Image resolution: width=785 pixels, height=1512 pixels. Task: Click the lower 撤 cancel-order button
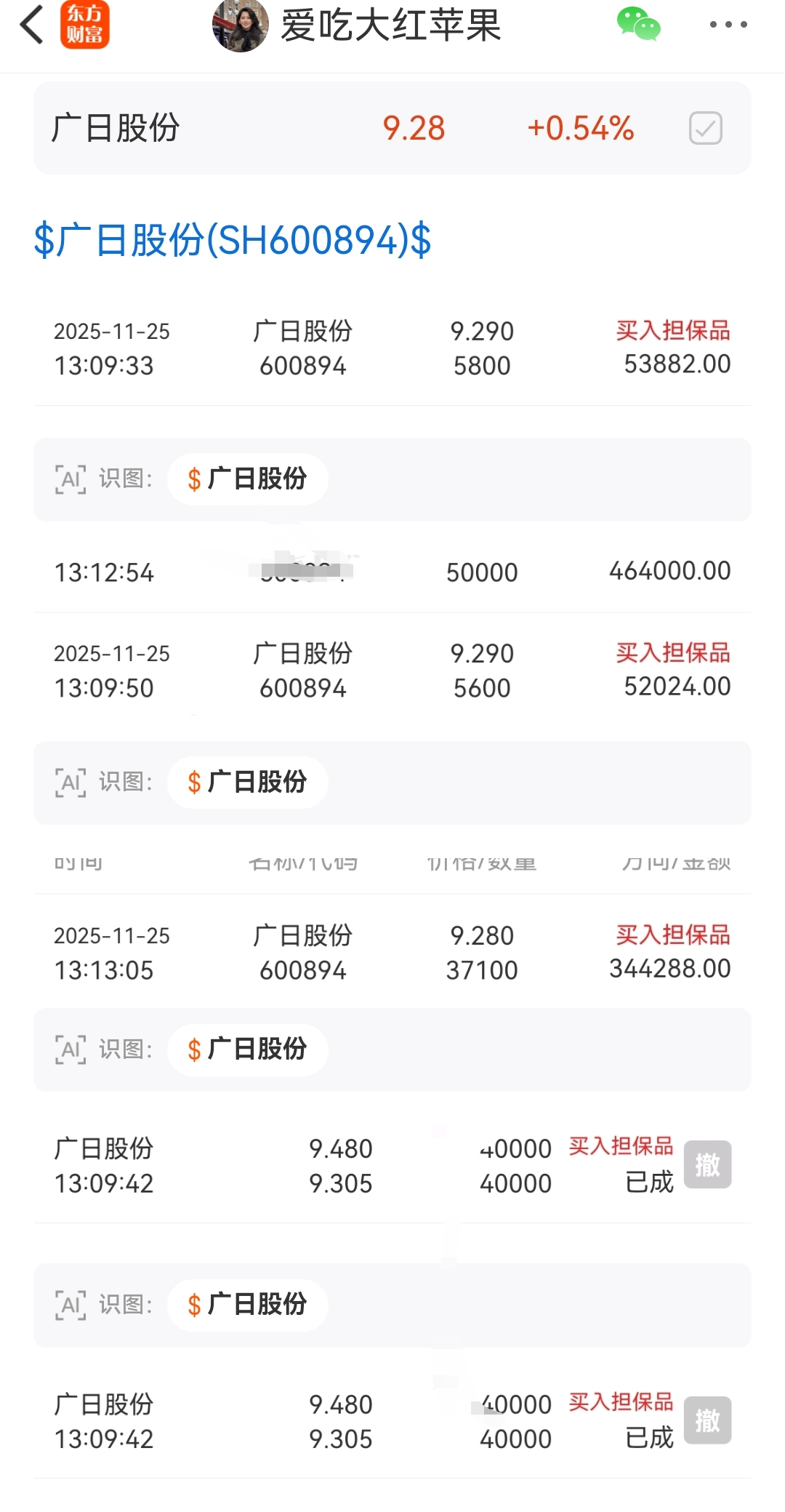[x=707, y=1420]
